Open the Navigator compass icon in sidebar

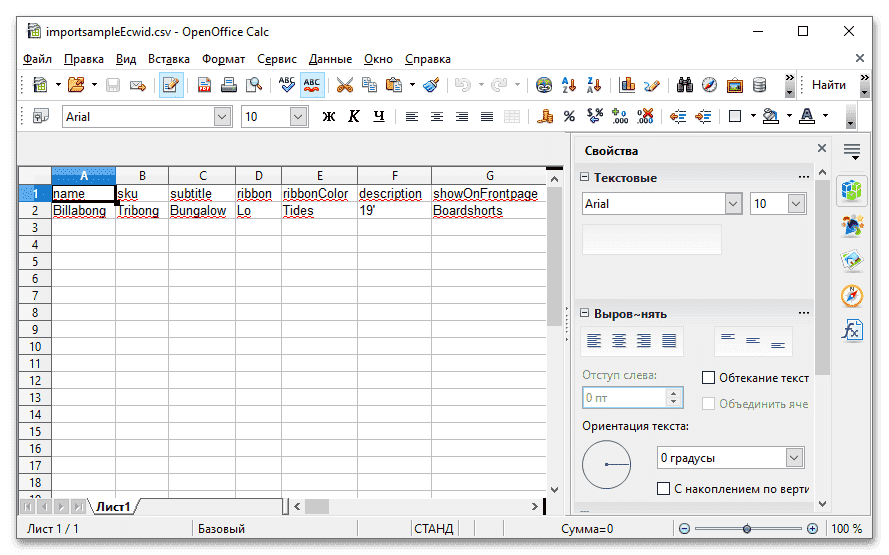(x=852, y=295)
